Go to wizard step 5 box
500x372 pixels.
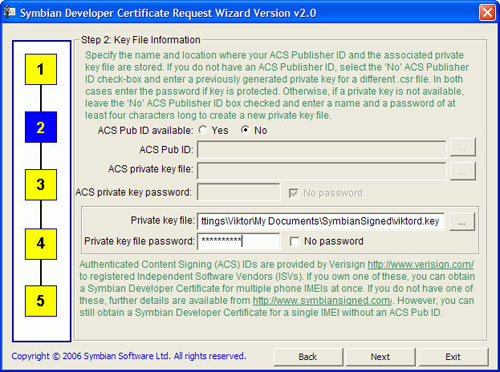click(41, 301)
